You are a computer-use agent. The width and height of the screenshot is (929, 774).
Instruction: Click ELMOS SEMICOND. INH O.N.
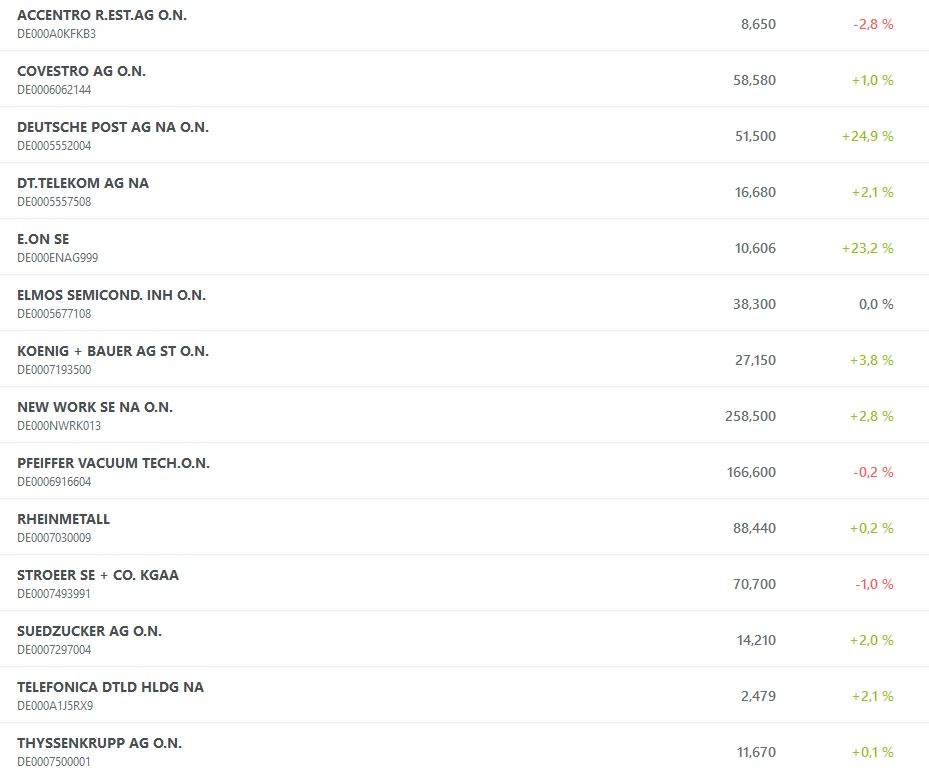coord(112,296)
